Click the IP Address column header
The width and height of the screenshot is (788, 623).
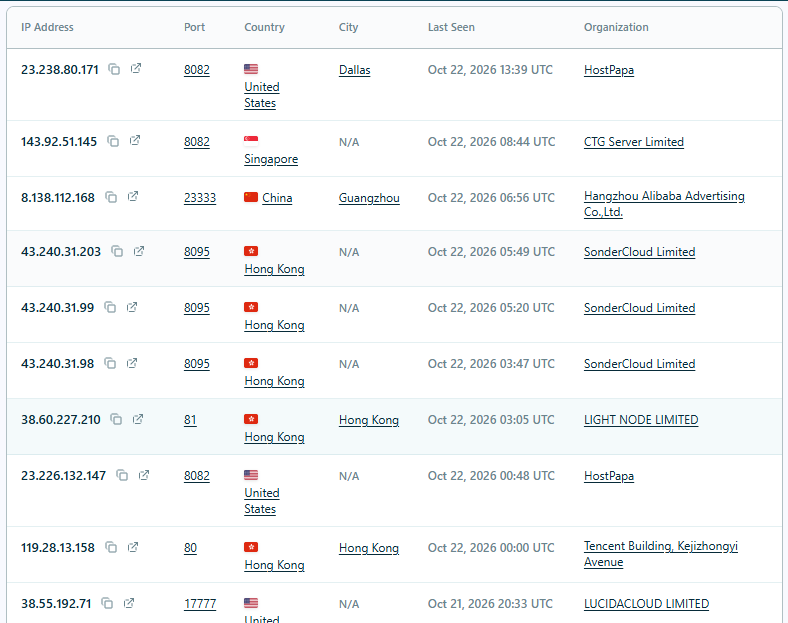tap(47, 27)
